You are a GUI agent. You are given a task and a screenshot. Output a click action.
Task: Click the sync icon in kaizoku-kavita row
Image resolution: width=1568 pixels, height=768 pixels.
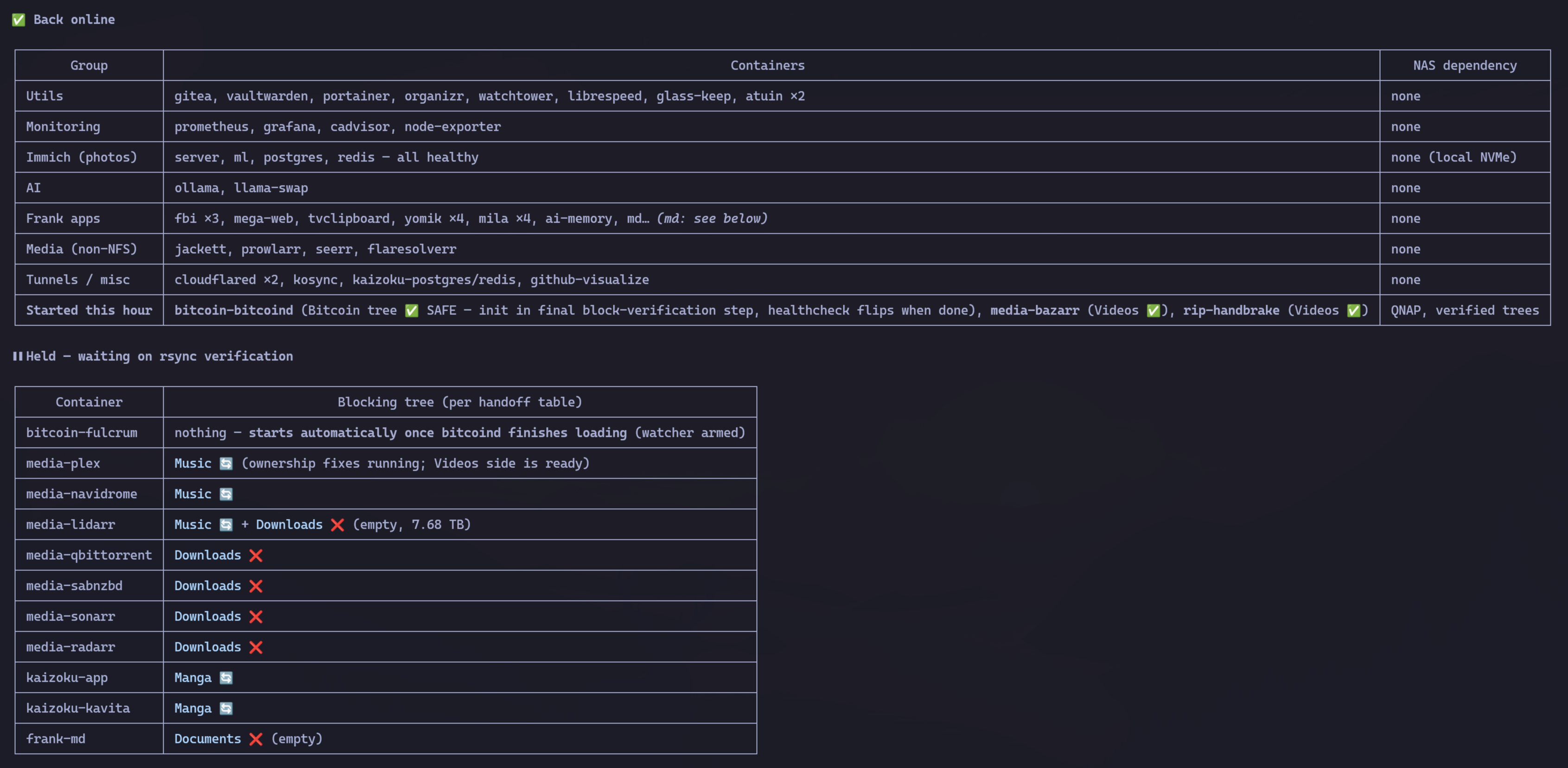click(226, 708)
